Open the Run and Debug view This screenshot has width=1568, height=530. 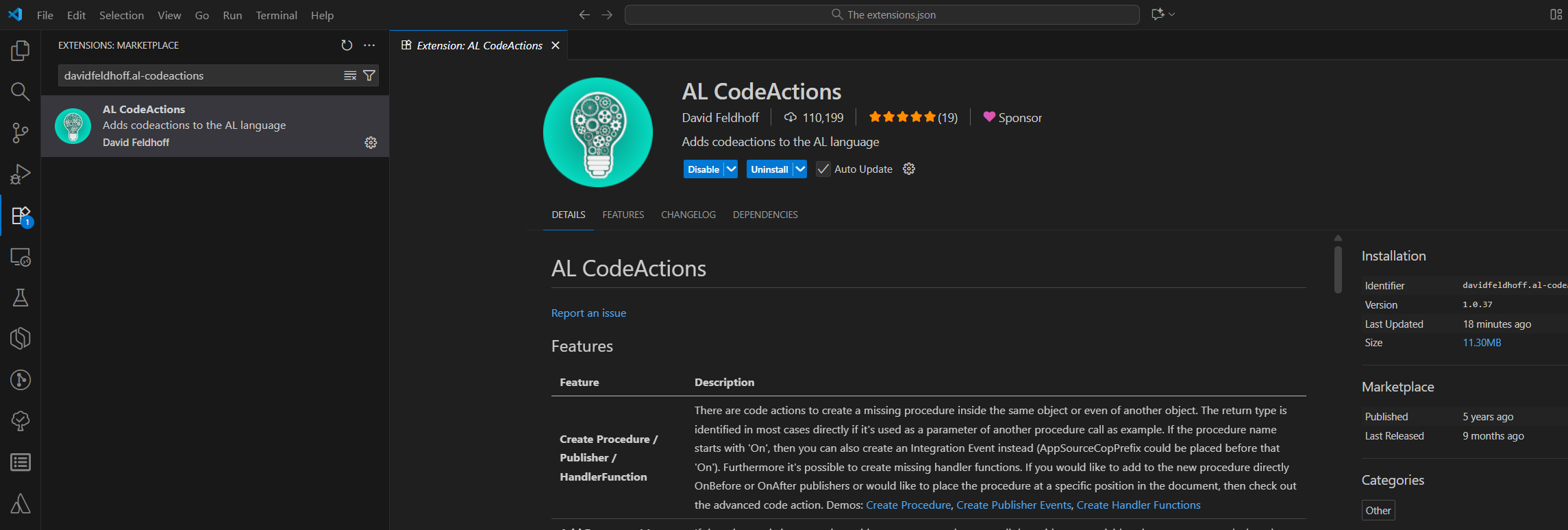coord(21,174)
